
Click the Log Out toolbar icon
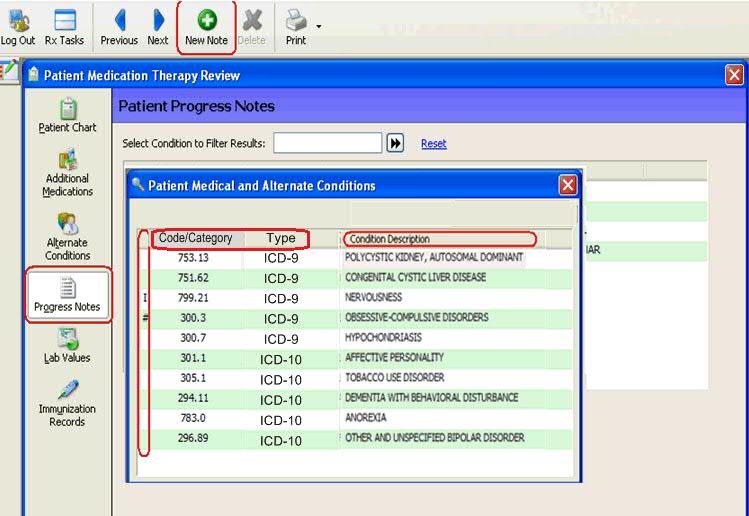point(17,21)
